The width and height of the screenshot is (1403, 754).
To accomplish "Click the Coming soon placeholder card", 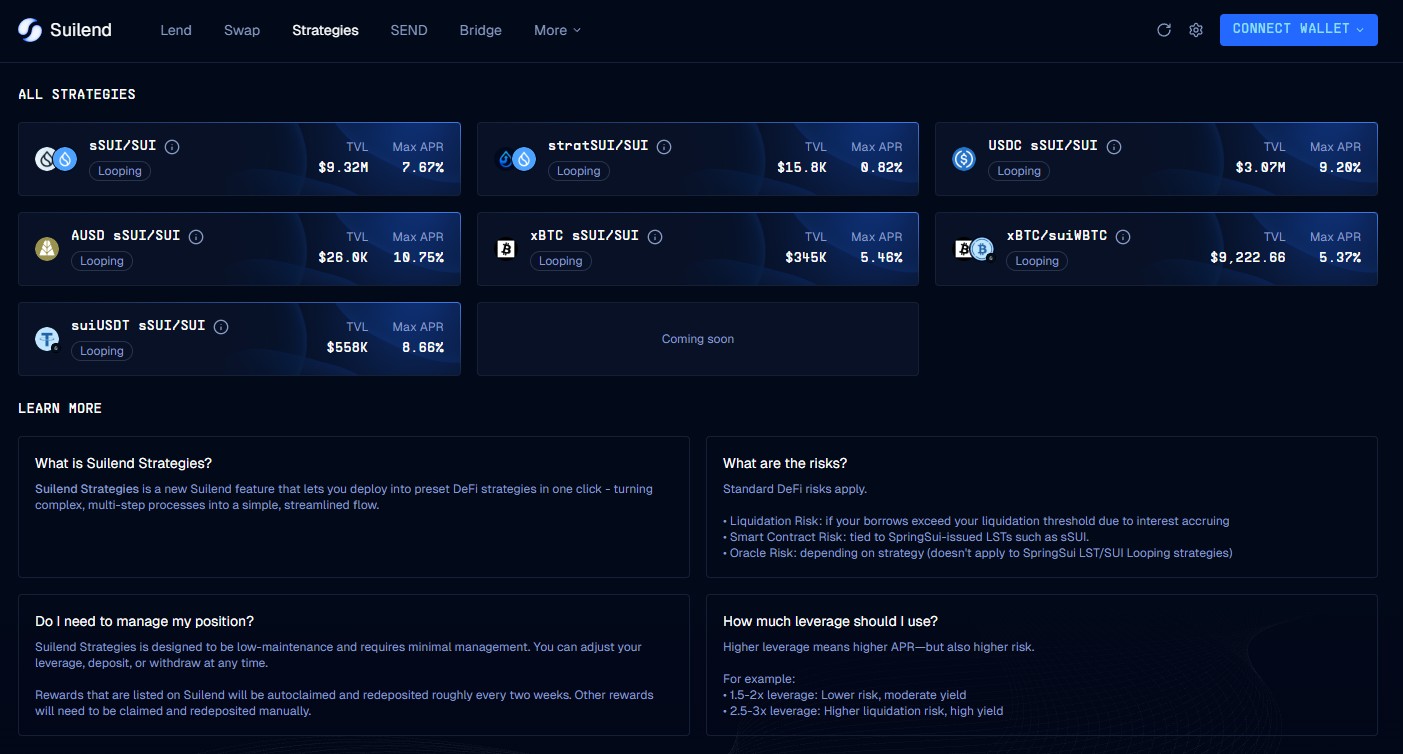I will click(x=697, y=339).
